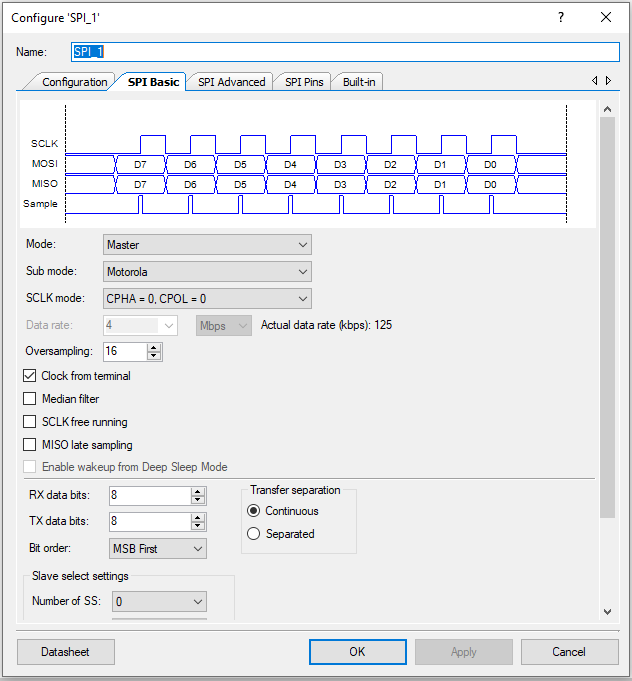This screenshot has height=681, width=632.
Task: Click the Slave select settings group label
Action: tap(80, 576)
